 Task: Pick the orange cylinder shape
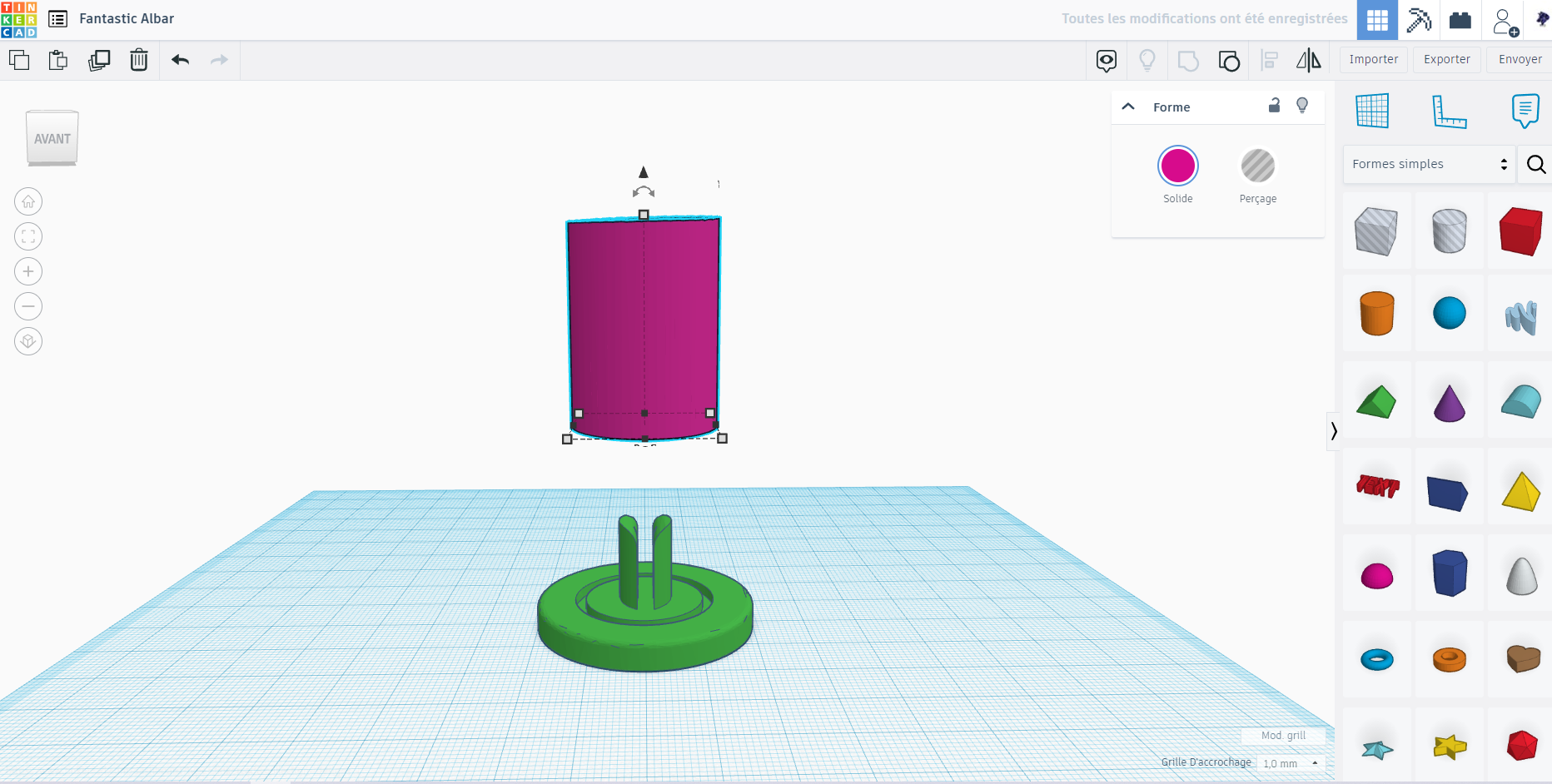pos(1376,314)
